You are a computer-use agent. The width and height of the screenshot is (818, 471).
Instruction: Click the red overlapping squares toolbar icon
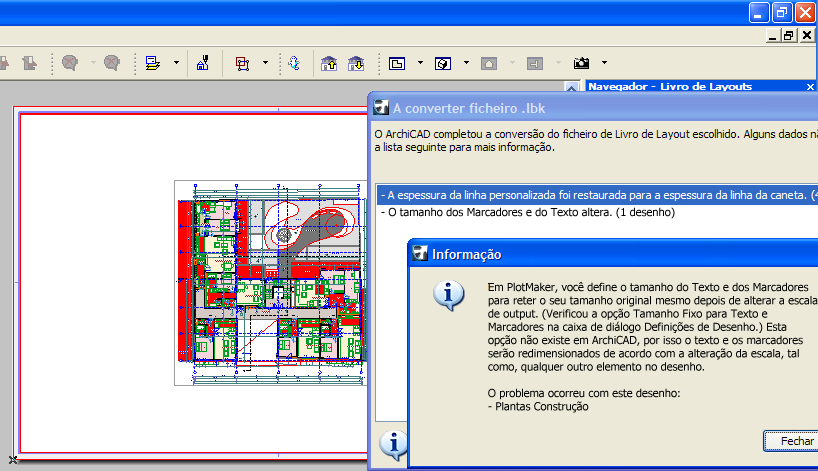[242, 64]
